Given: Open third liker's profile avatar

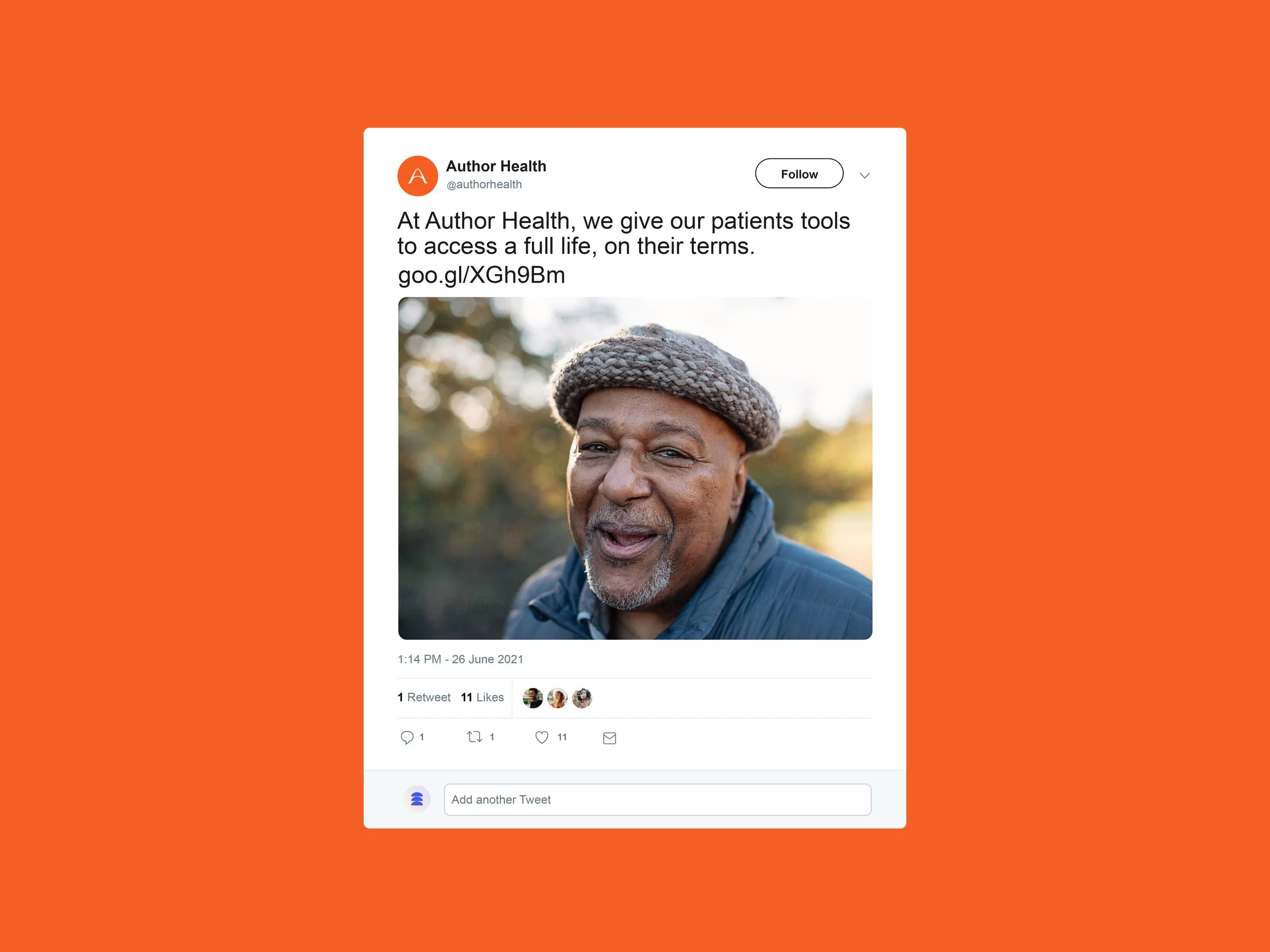Looking at the screenshot, I should pos(582,698).
